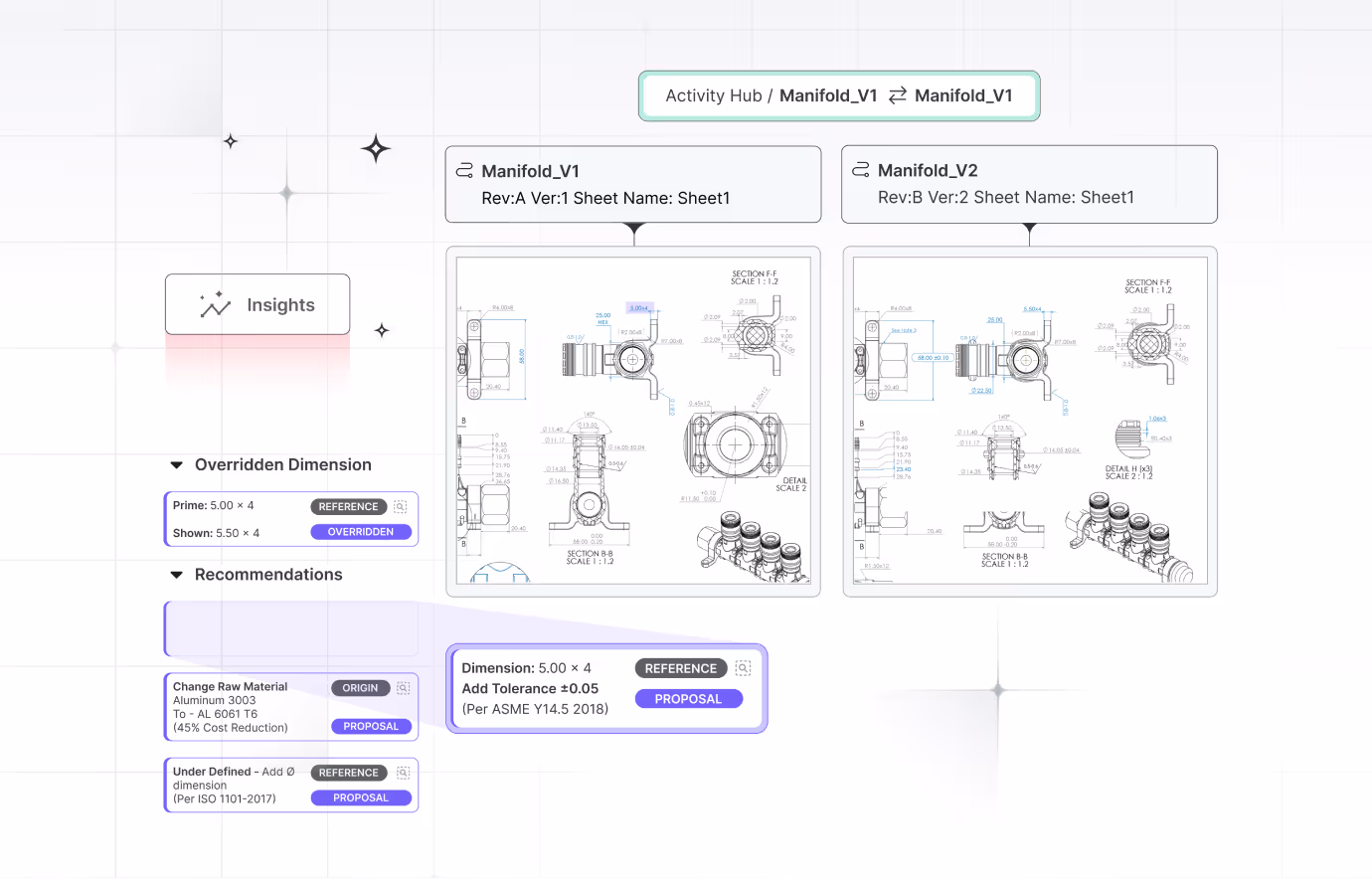This screenshot has height=879, width=1372.
Task: Click the connector icon beside Manifold_V2 header
Action: [860, 169]
